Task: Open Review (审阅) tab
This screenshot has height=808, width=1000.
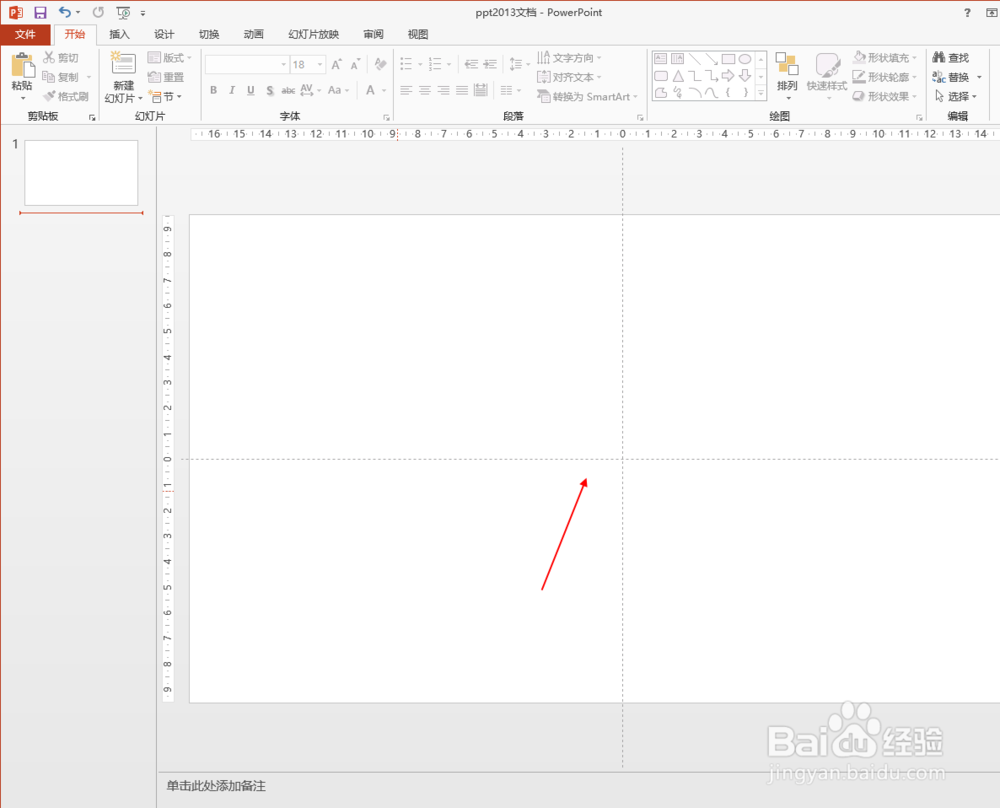Action: tap(373, 34)
